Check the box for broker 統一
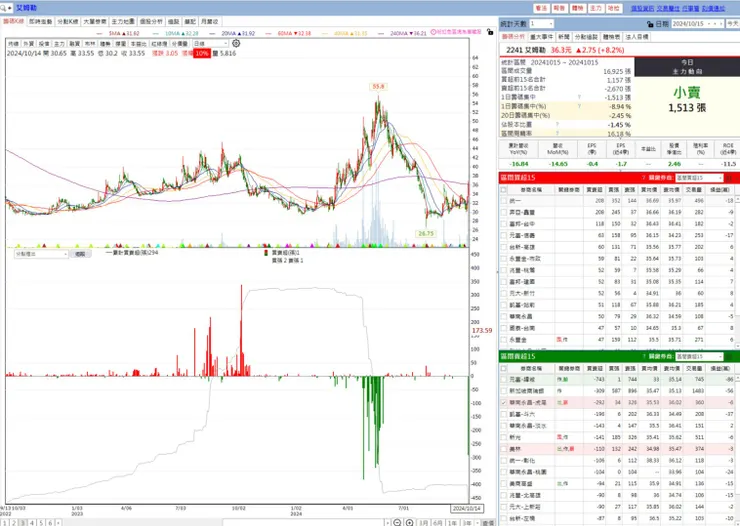The image size is (740, 526). pos(504,201)
